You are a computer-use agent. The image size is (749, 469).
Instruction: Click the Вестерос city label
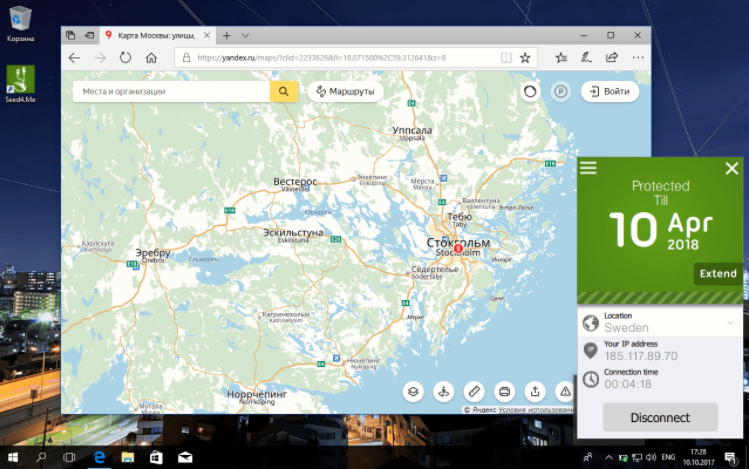point(295,181)
